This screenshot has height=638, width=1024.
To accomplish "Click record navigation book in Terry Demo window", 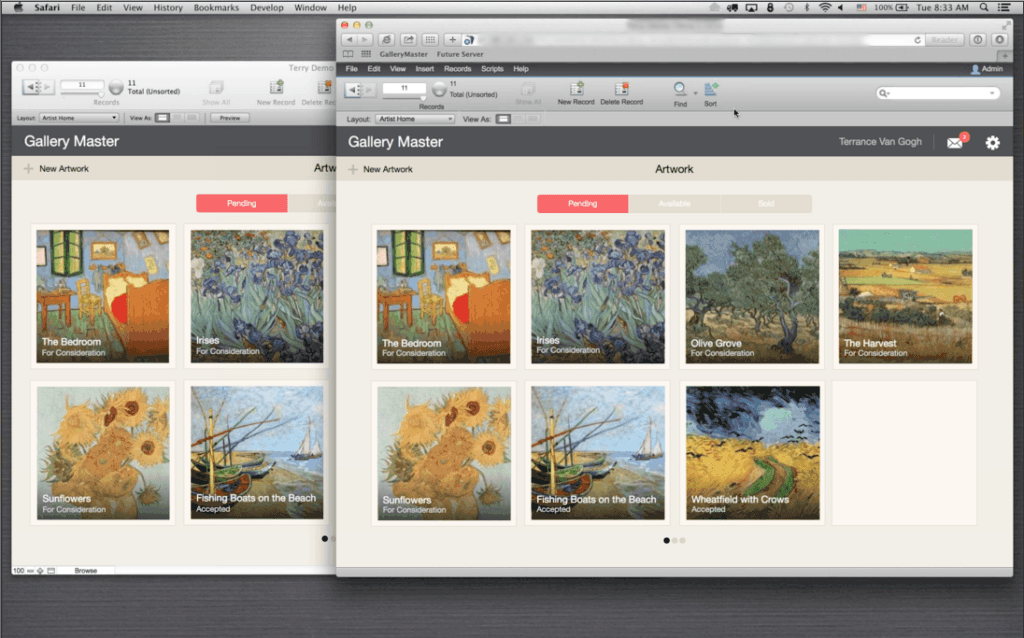I will 38,87.
